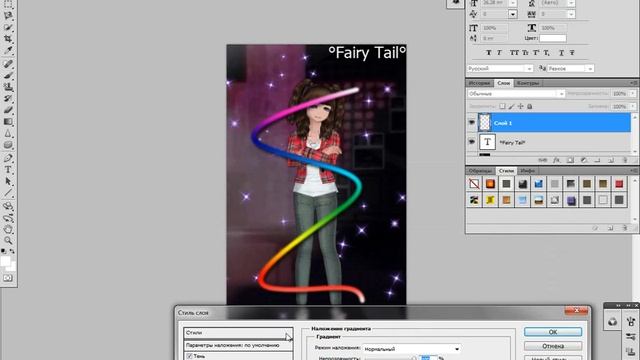The image size is (640, 360).
Task: Toggle lock image pixels brush icon
Action: pyautogui.click(x=511, y=107)
